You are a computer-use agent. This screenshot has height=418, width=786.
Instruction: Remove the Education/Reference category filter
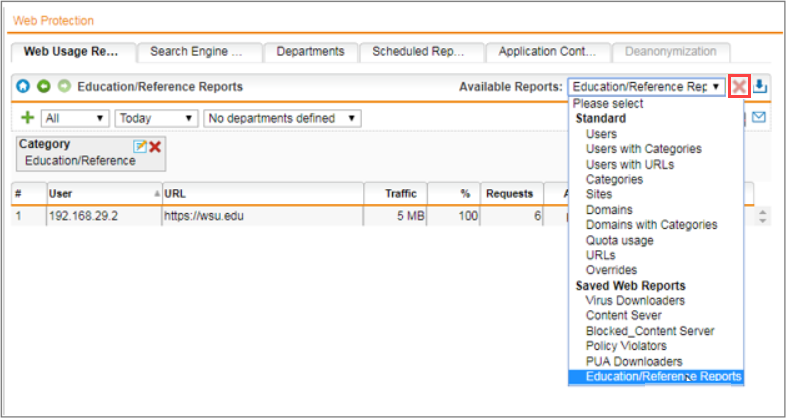point(155,146)
